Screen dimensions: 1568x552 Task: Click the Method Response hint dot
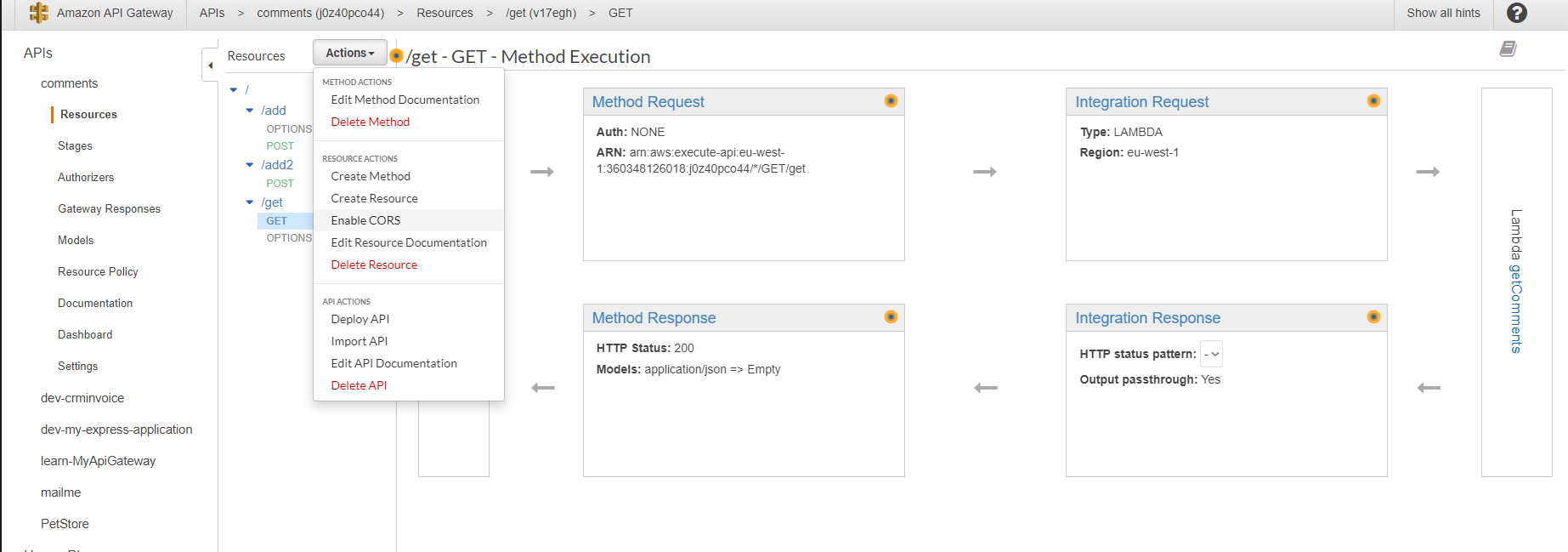coord(891,317)
